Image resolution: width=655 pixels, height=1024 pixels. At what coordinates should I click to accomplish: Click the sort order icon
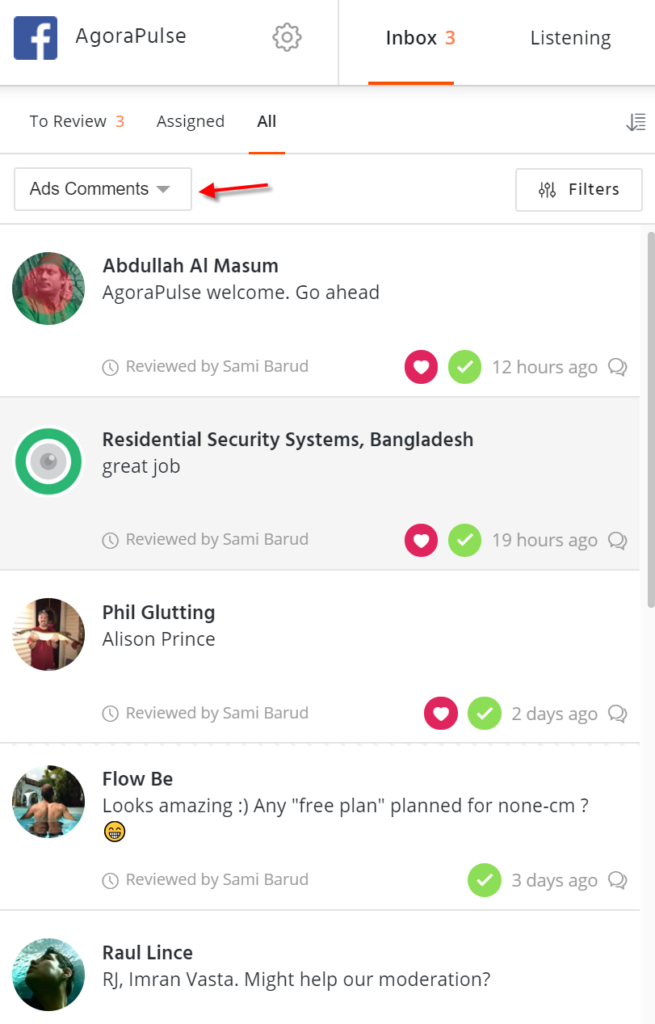[x=635, y=122]
